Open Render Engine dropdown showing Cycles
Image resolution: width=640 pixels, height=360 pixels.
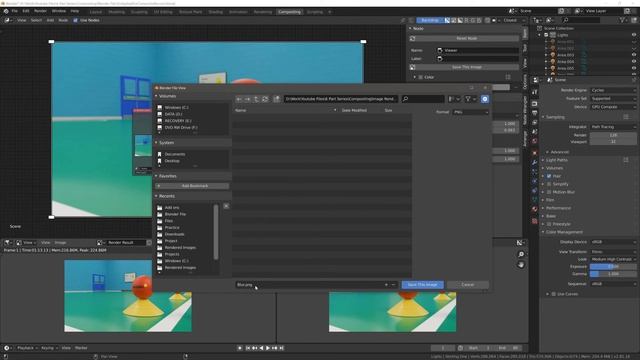613,90
